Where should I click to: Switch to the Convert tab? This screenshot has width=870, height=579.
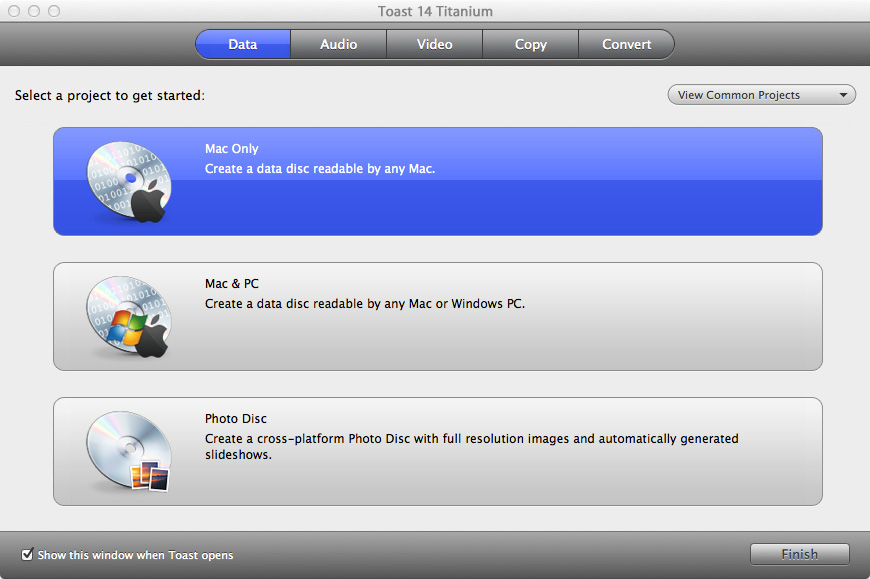(x=626, y=44)
